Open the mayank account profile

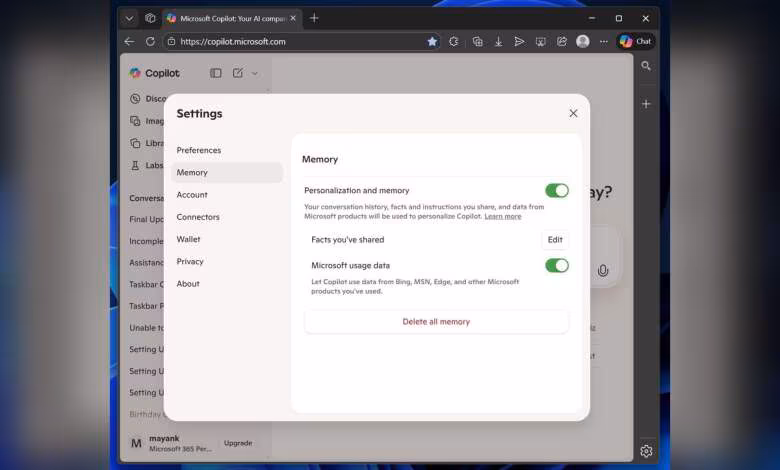coord(170,443)
